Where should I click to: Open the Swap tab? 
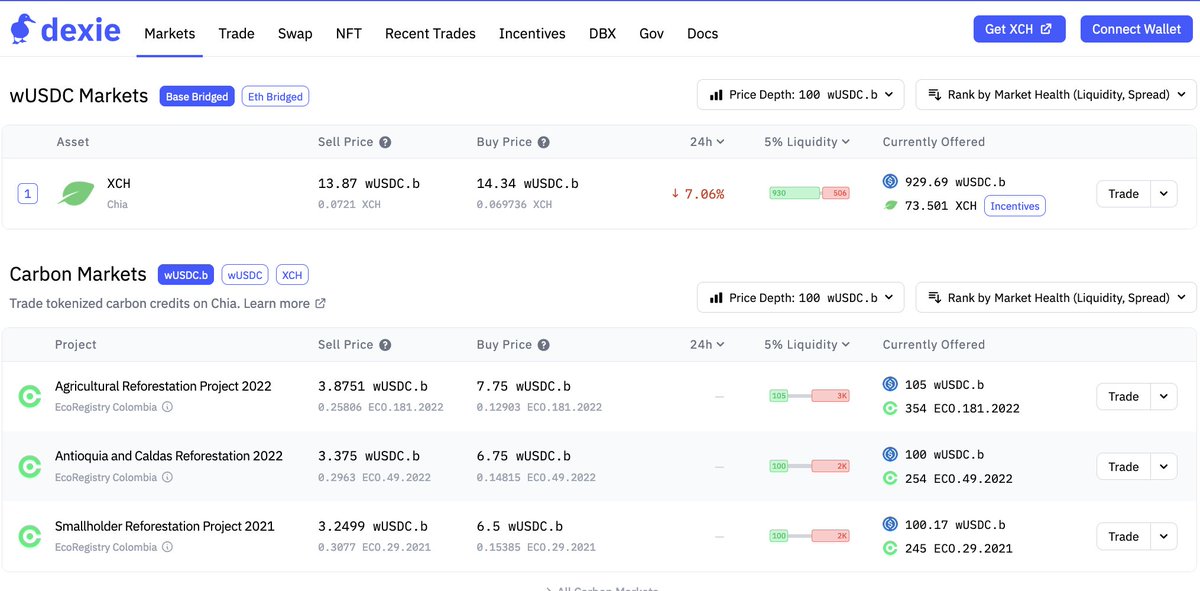pyautogui.click(x=295, y=33)
